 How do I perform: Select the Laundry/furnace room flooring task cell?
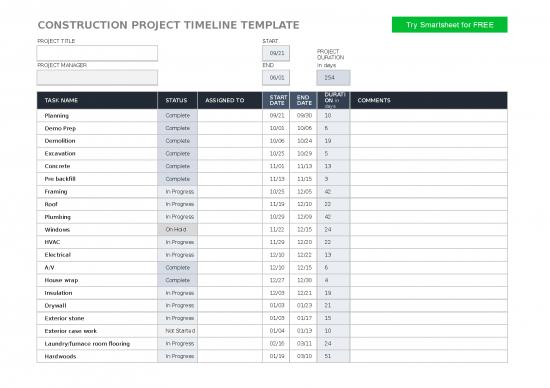coord(97,343)
